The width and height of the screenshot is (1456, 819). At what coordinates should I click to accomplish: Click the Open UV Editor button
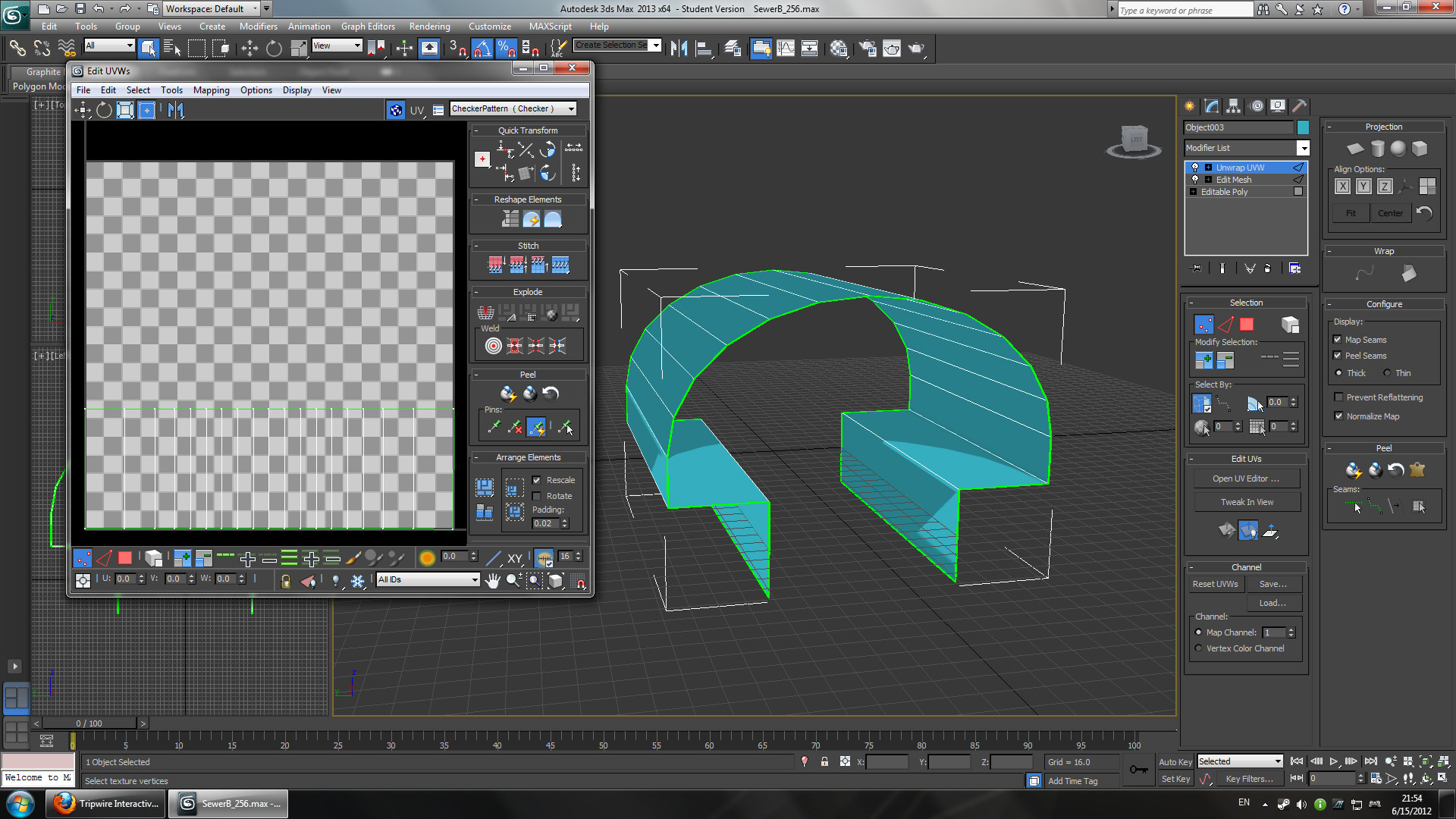(1246, 479)
